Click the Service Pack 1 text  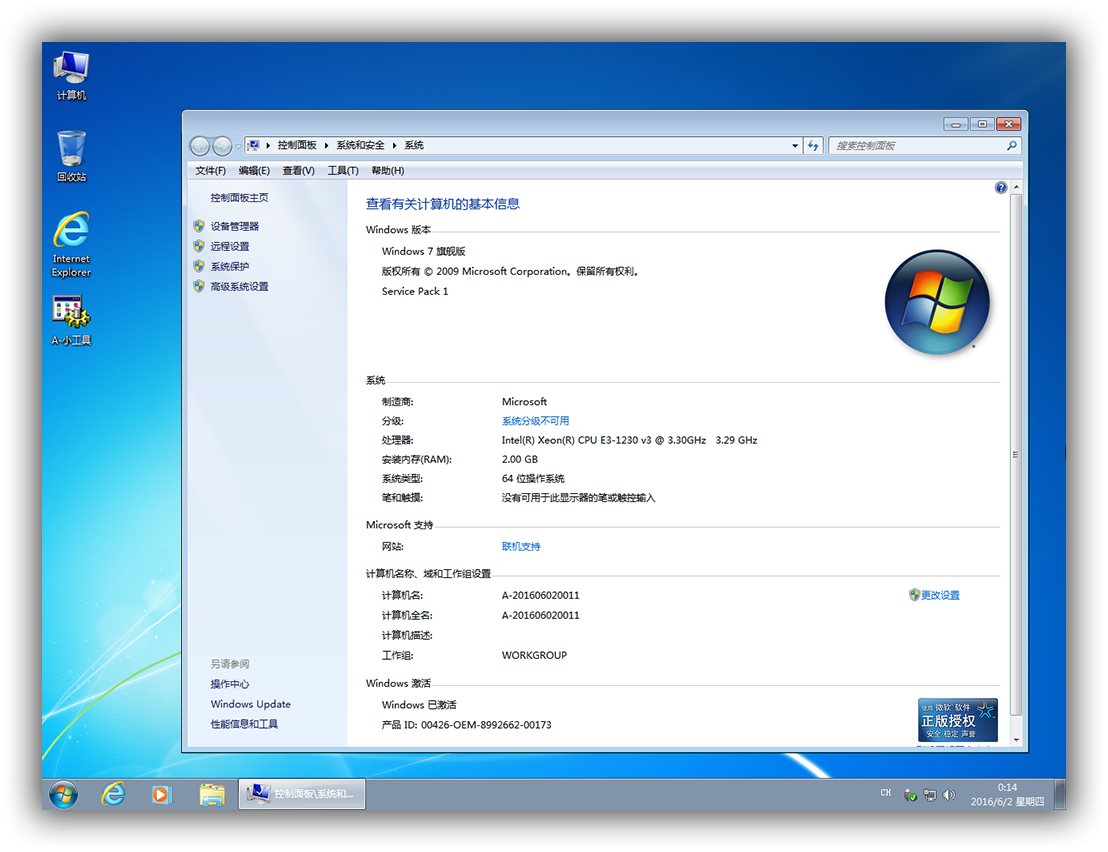[x=415, y=291]
